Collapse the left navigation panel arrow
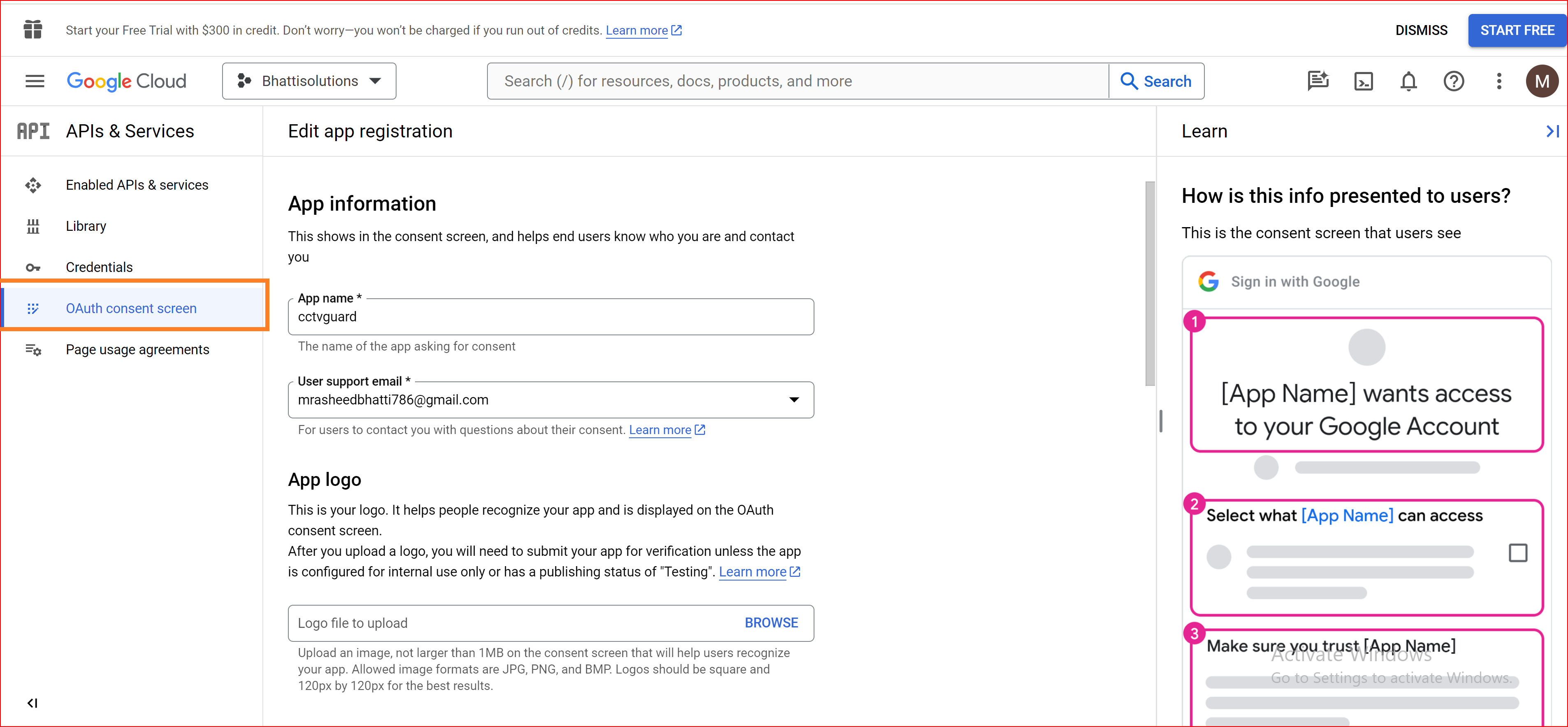The height and width of the screenshot is (727, 1568). [33, 703]
